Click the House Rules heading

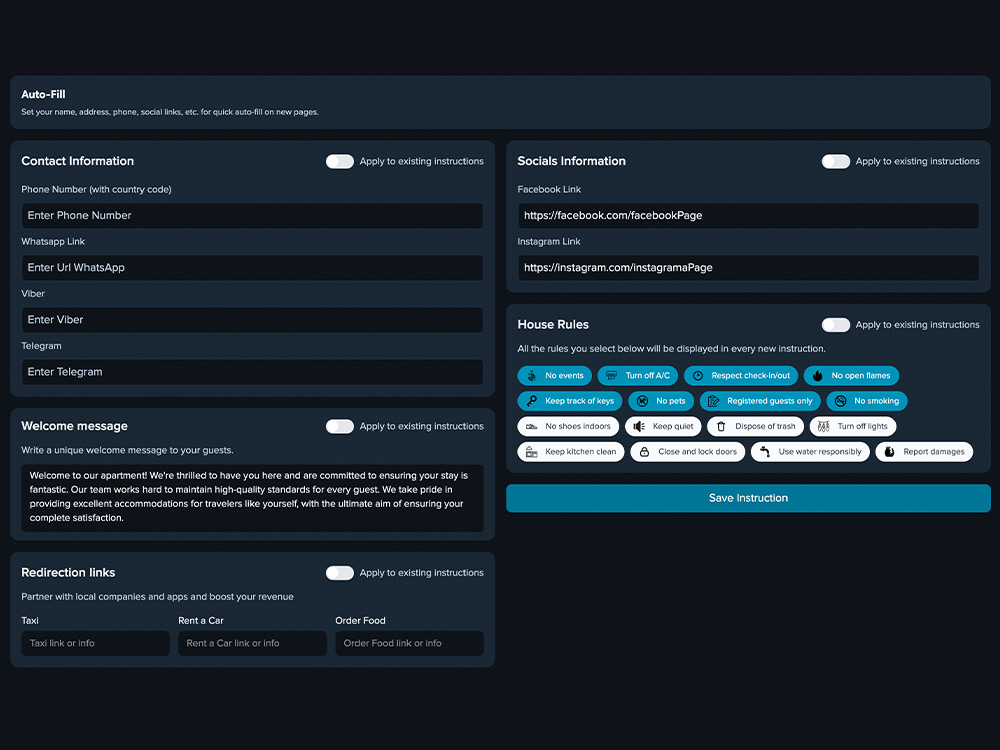click(x=553, y=325)
